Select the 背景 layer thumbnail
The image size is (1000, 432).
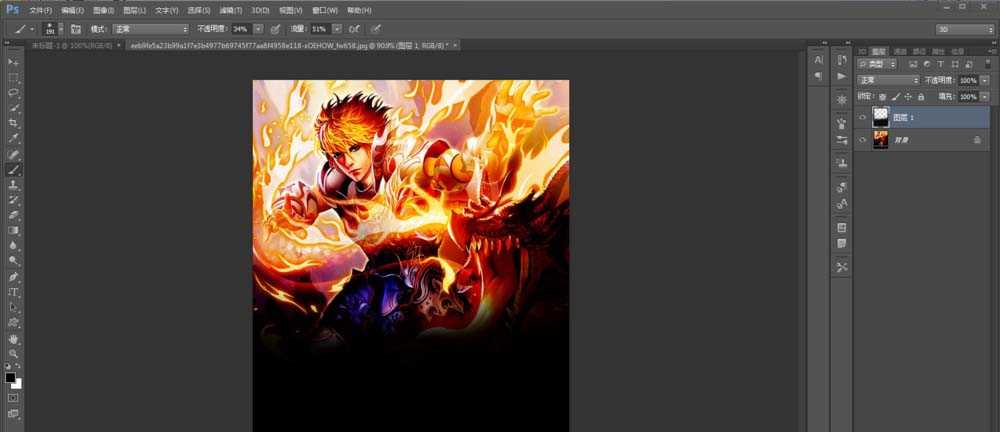coord(881,141)
